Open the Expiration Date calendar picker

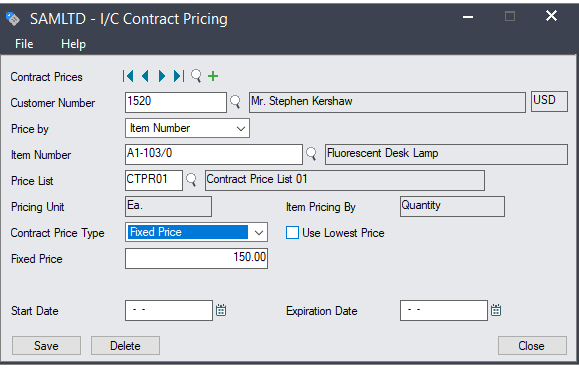496,310
